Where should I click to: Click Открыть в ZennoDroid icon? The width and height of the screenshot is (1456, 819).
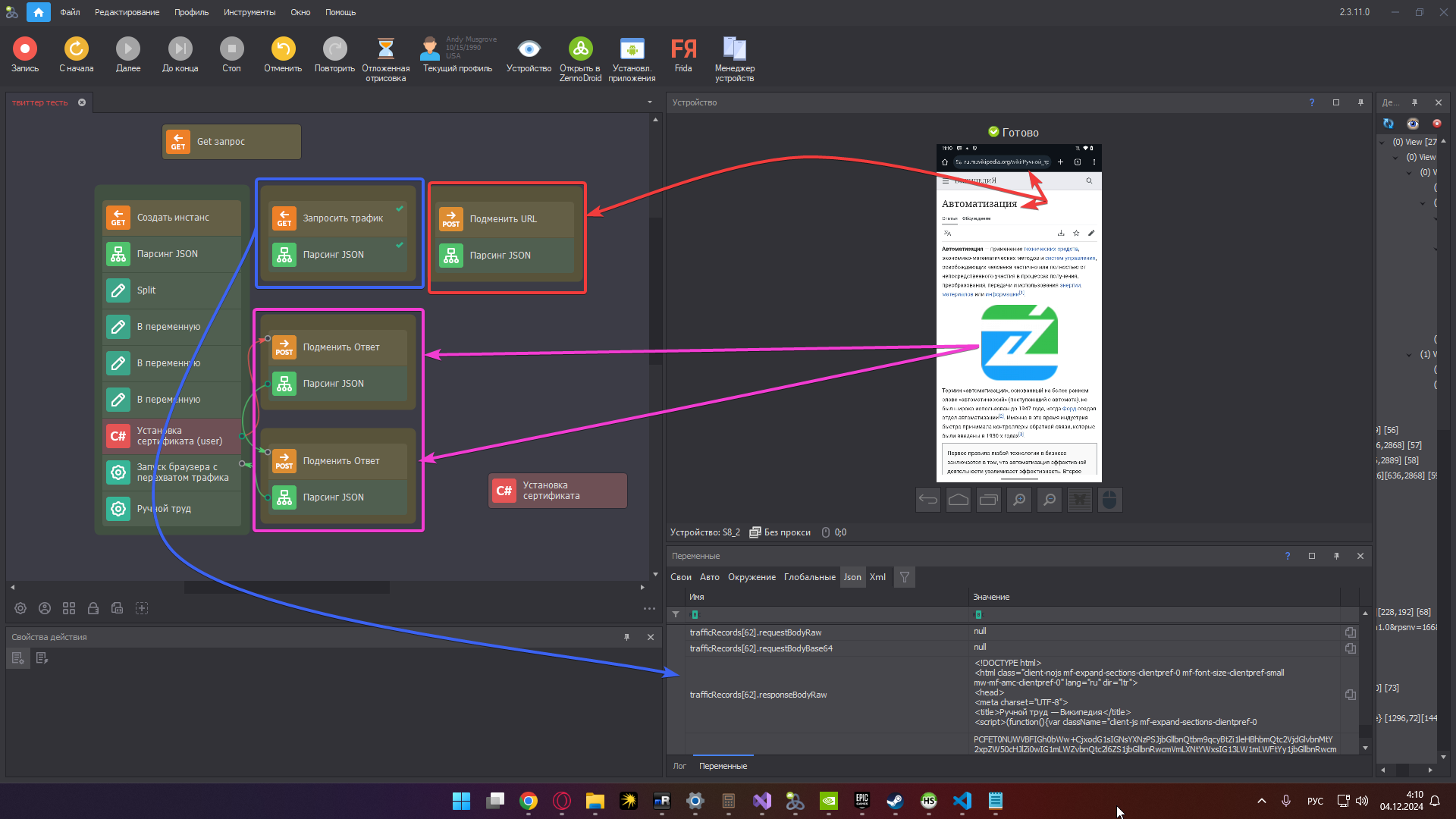tap(580, 50)
